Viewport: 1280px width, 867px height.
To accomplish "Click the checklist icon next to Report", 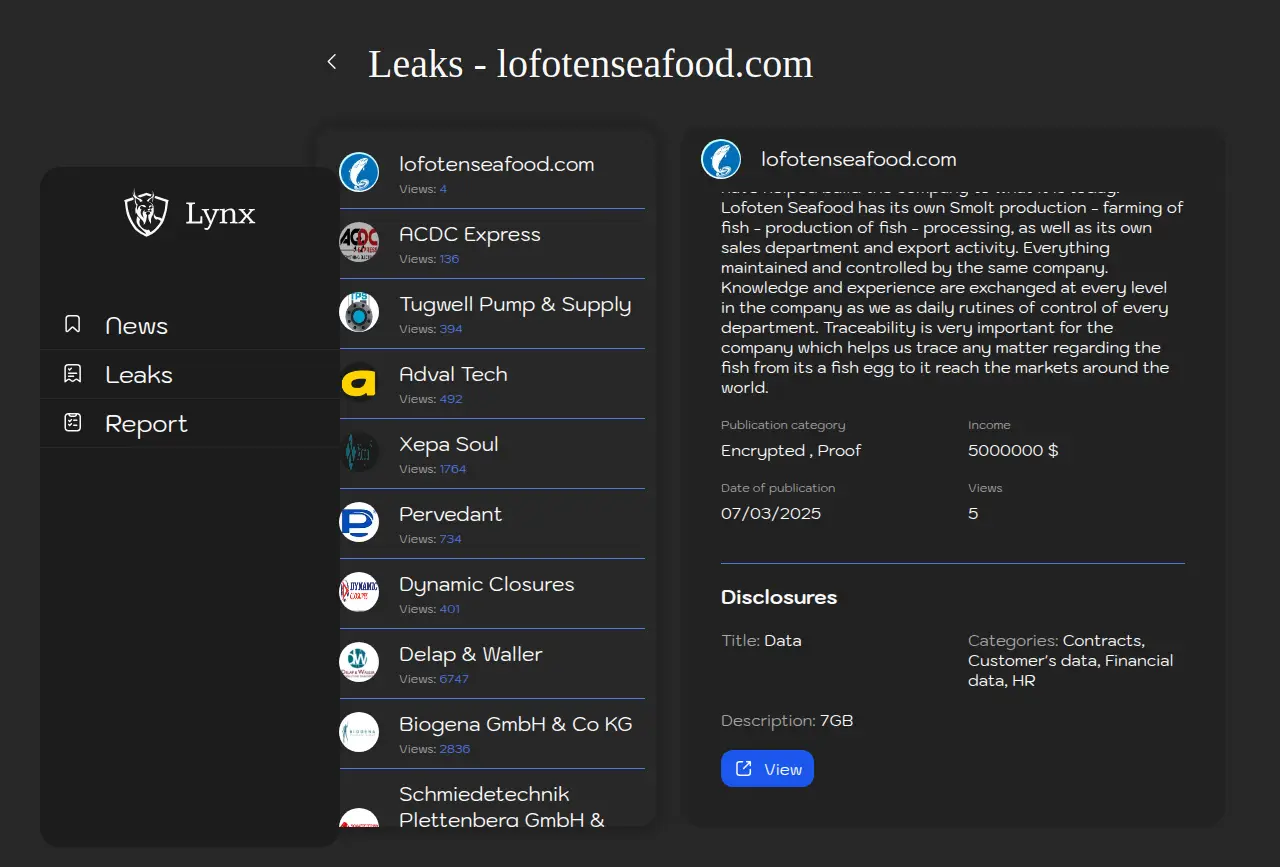I will pyautogui.click(x=72, y=423).
